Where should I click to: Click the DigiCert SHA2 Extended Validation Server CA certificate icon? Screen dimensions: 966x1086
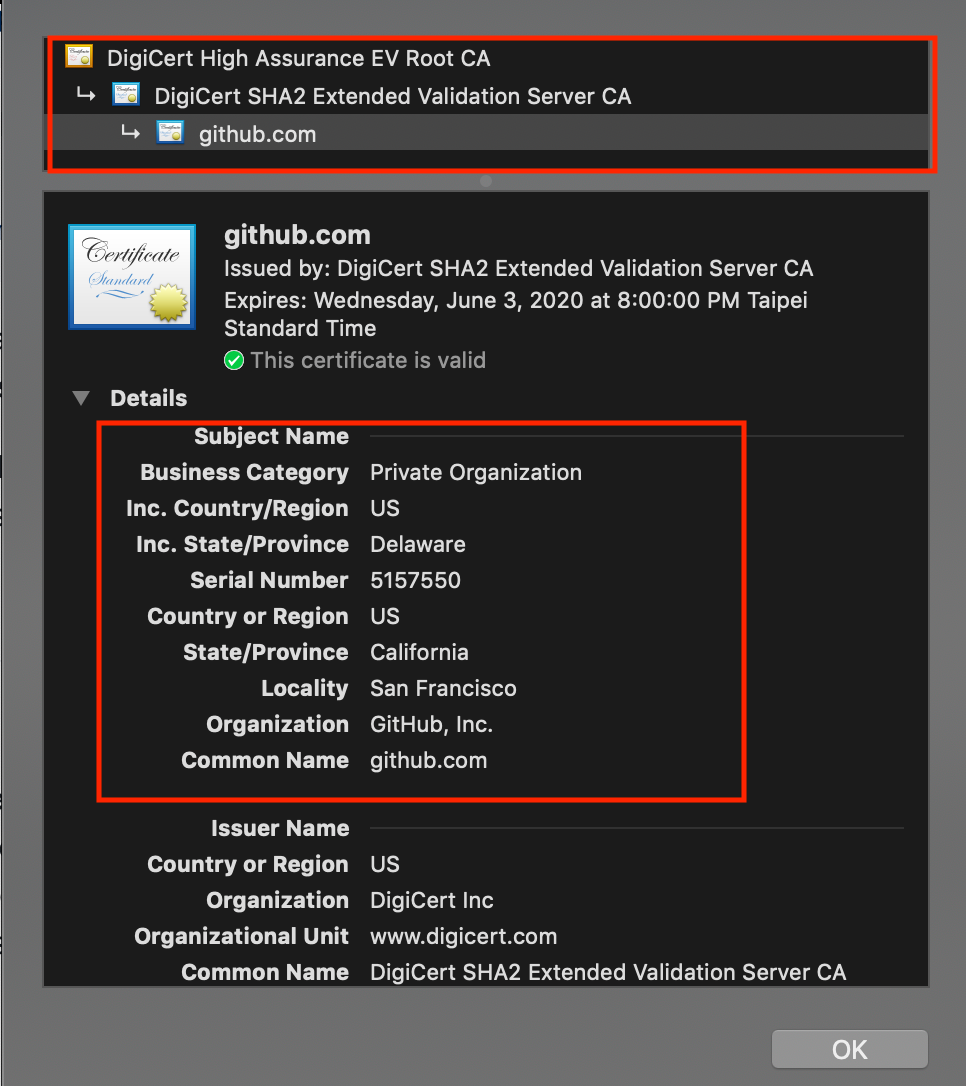[126, 94]
